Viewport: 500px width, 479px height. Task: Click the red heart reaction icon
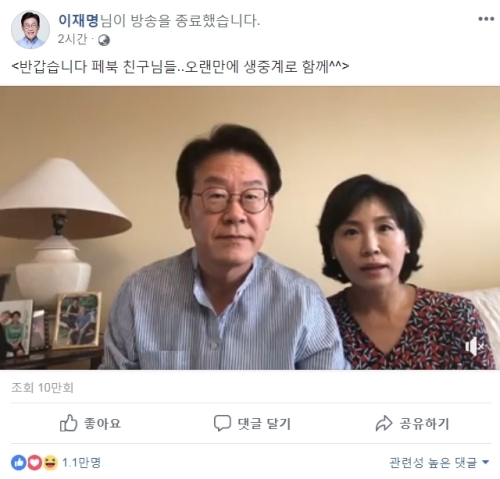(34, 463)
